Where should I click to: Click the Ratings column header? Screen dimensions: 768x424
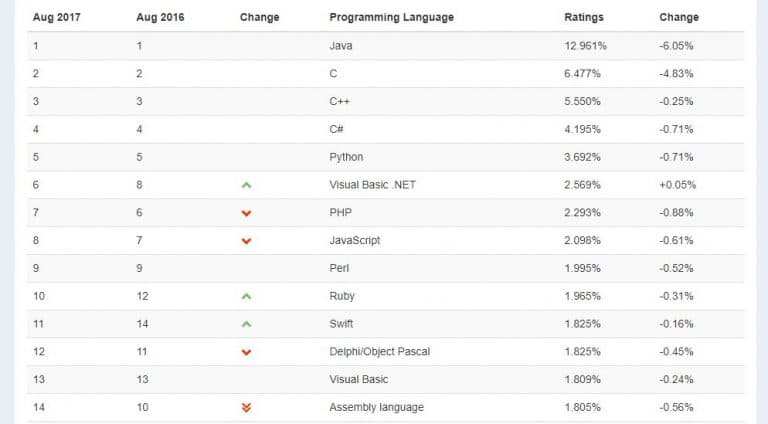coord(584,18)
